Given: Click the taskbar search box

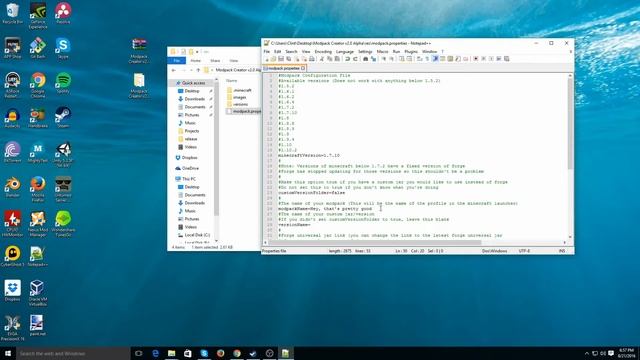Looking at the screenshot, I should [x=73, y=353].
